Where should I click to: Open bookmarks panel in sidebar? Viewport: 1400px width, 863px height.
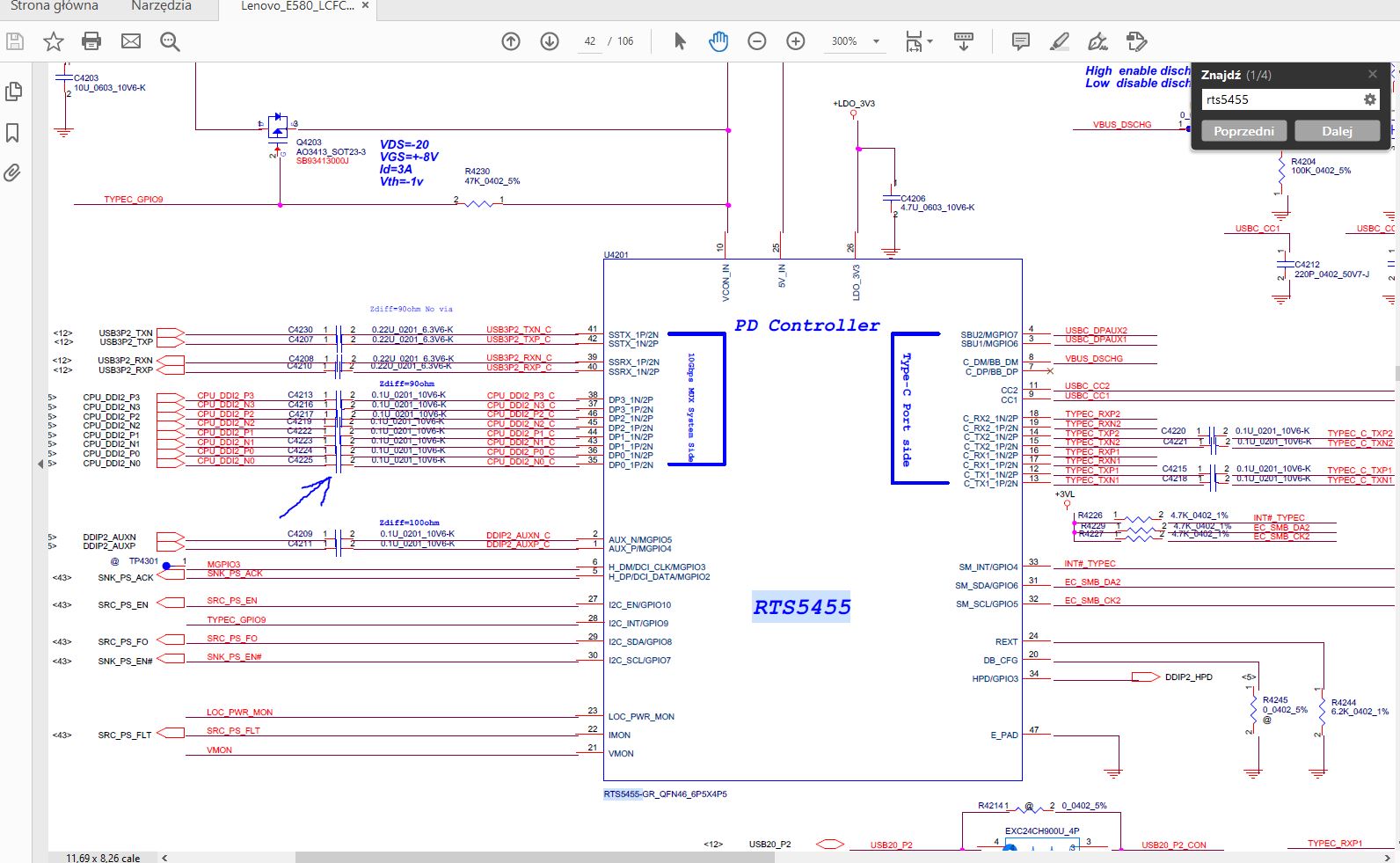(13, 133)
